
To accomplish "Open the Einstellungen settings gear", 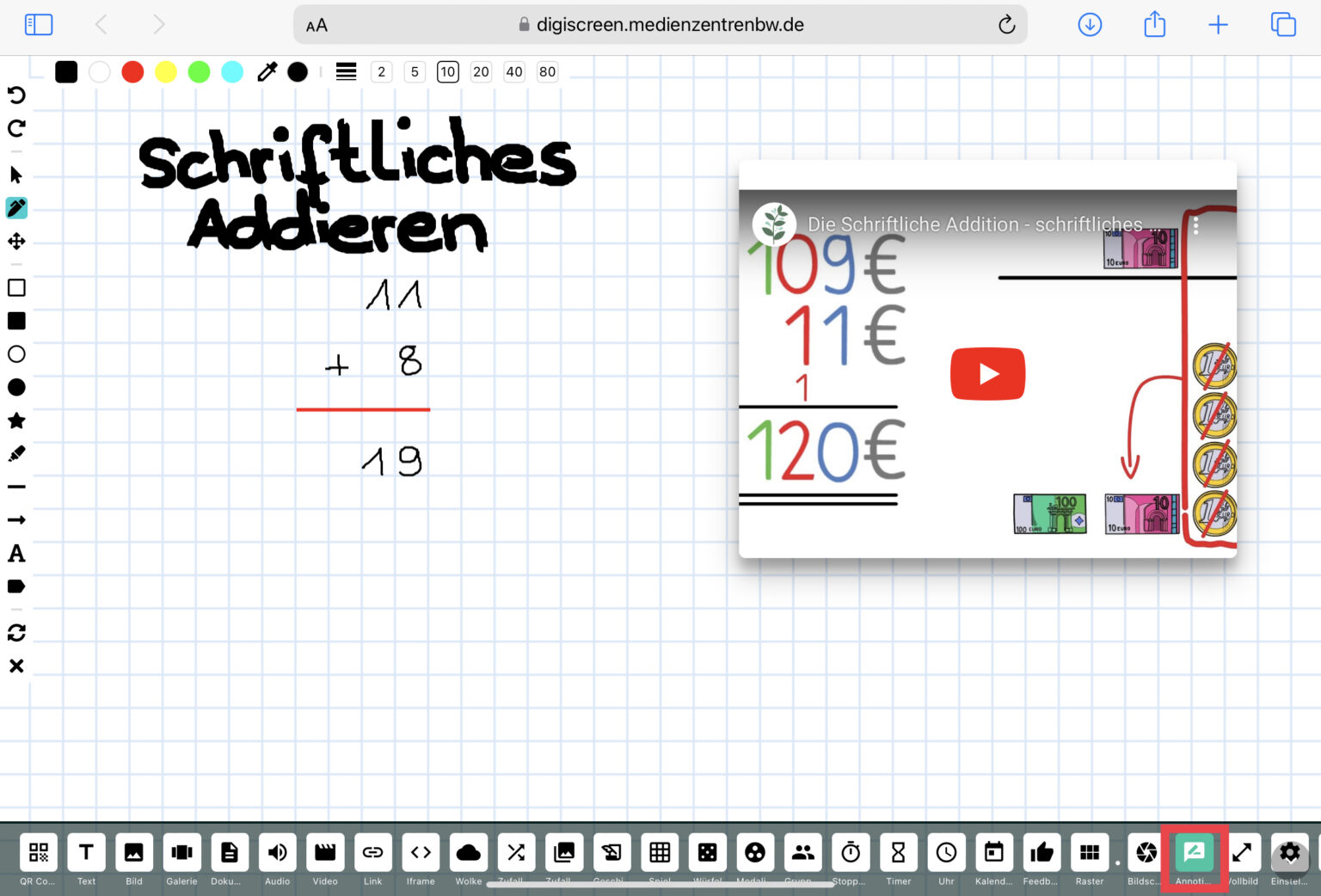I will tap(1289, 853).
